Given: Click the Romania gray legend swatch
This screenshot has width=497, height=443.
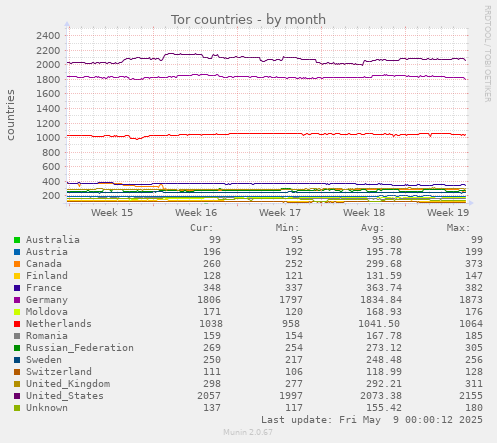Looking at the screenshot, I should pyautogui.click(x=17, y=336).
